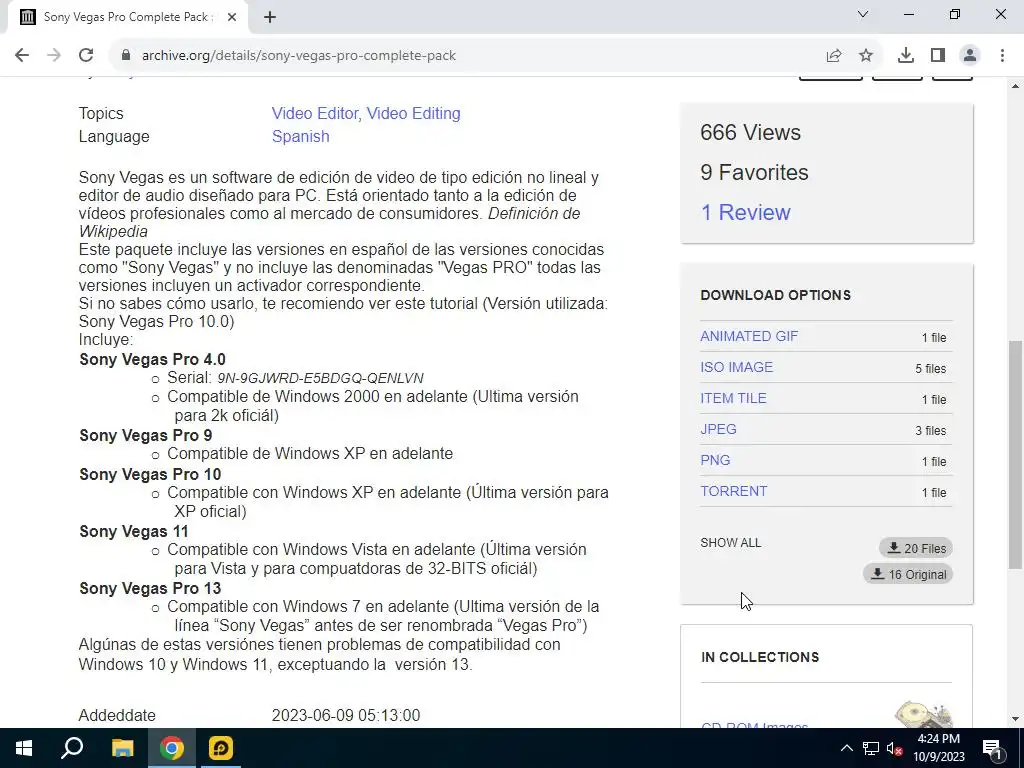Viewport: 1024px width, 768px height.
Task: Go back to the previous page
Action: pyautogui.click(x=22, y=56)
